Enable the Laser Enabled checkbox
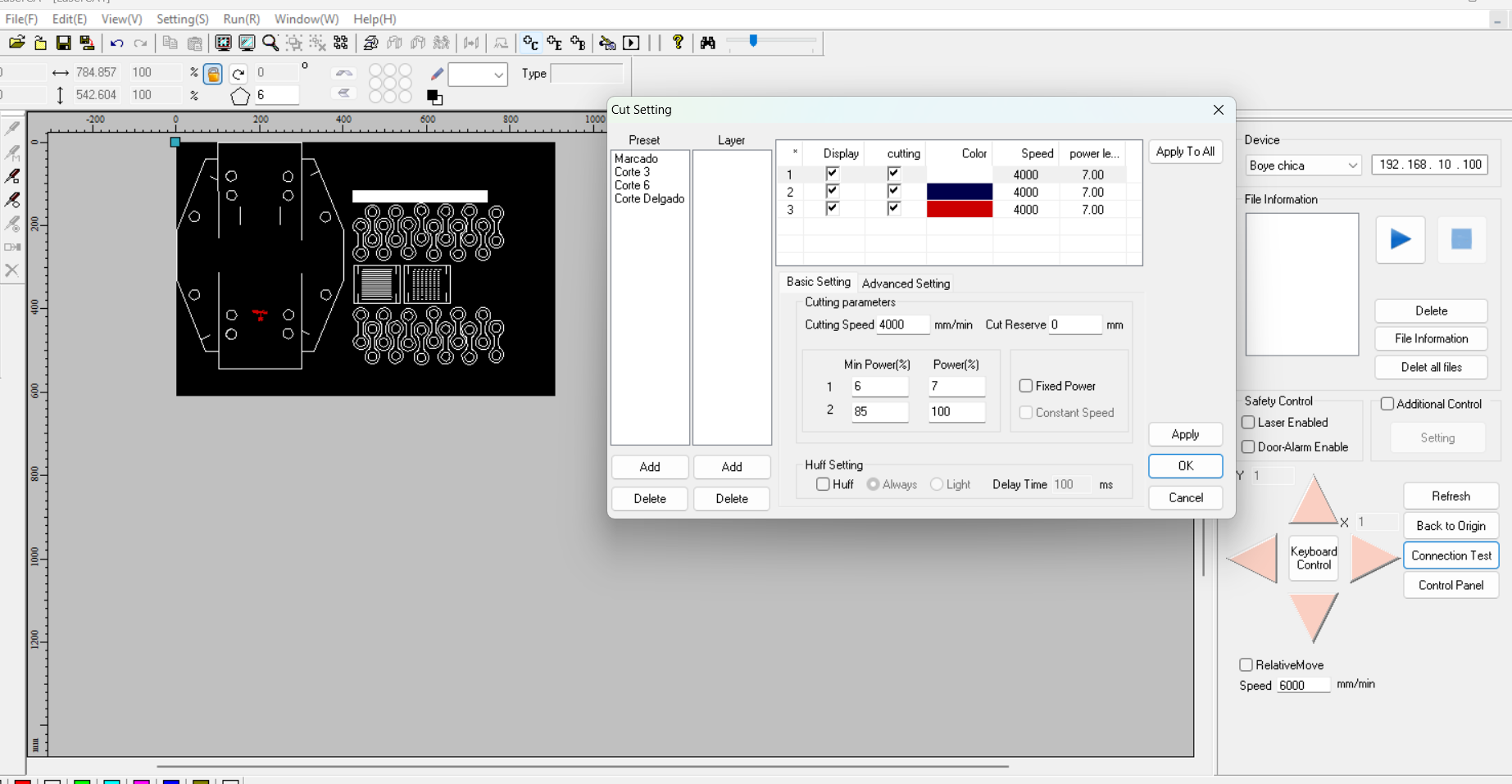1512x784 pixels. point(1248,423)
